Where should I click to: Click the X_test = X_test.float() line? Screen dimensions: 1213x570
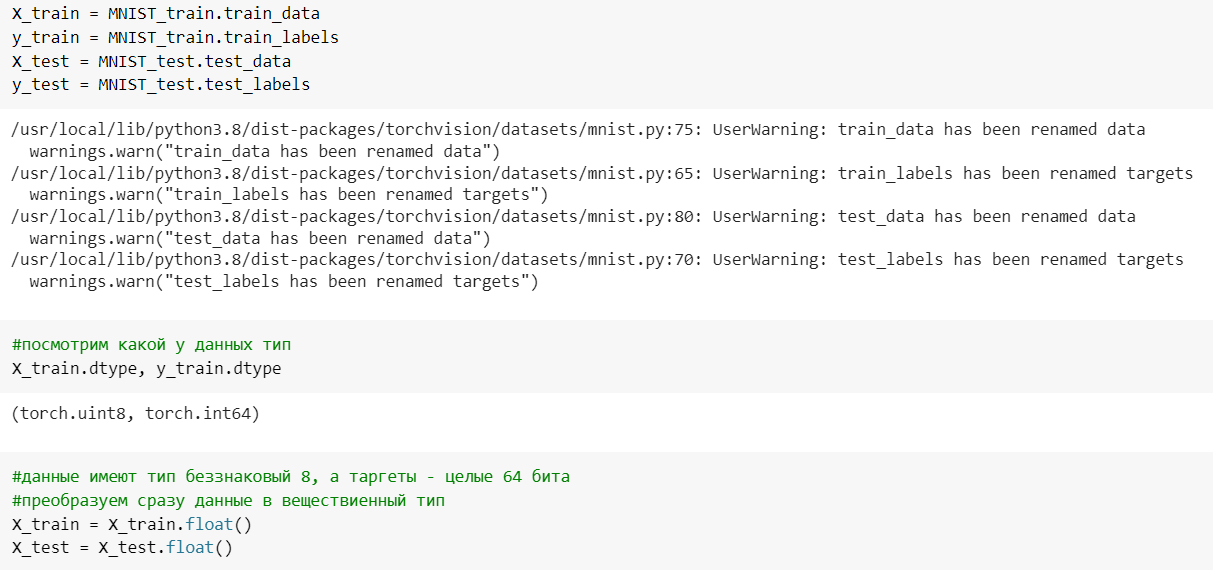(122, 548)
